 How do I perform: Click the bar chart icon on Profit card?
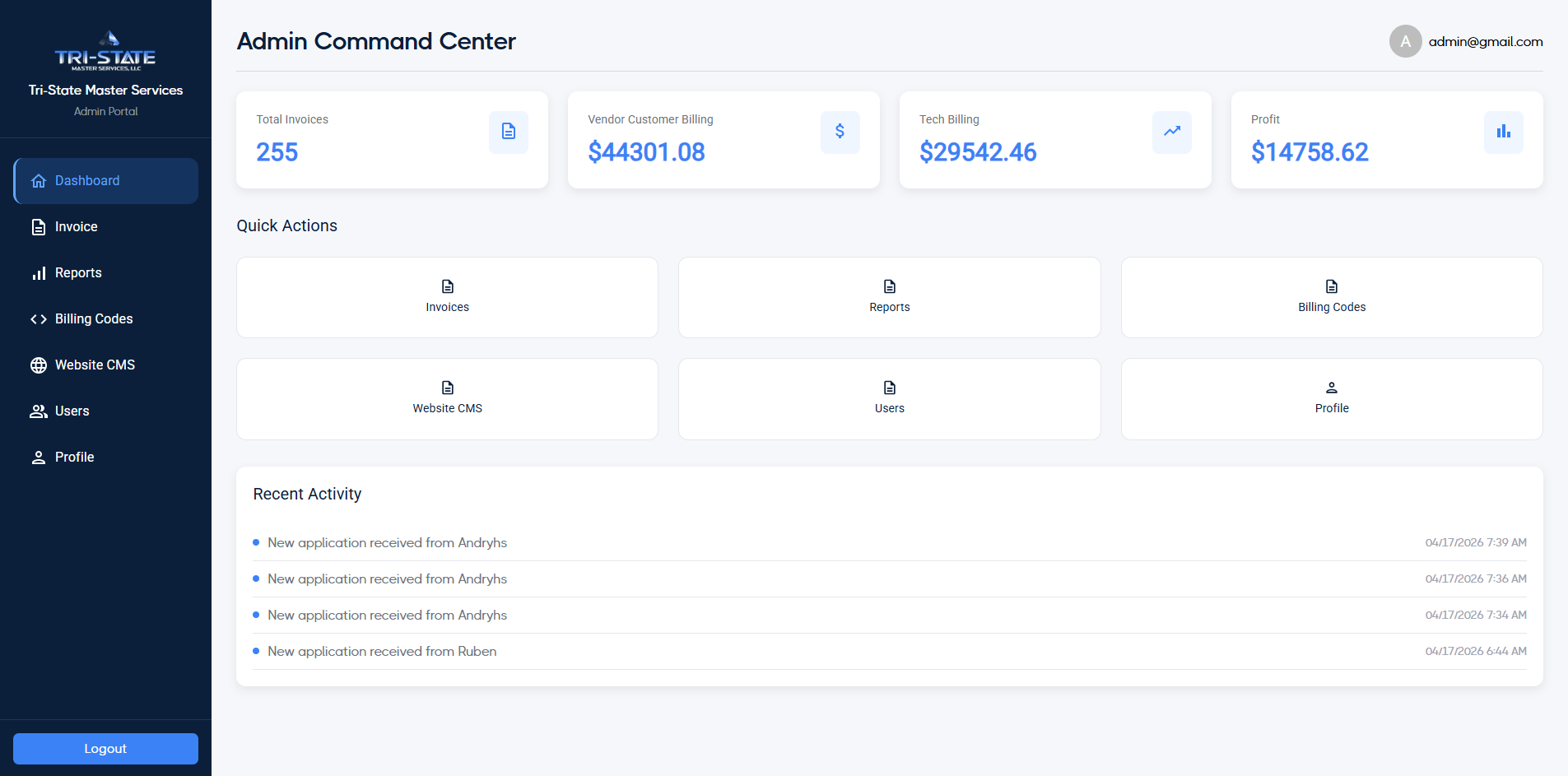click(x=1503, y=132)
